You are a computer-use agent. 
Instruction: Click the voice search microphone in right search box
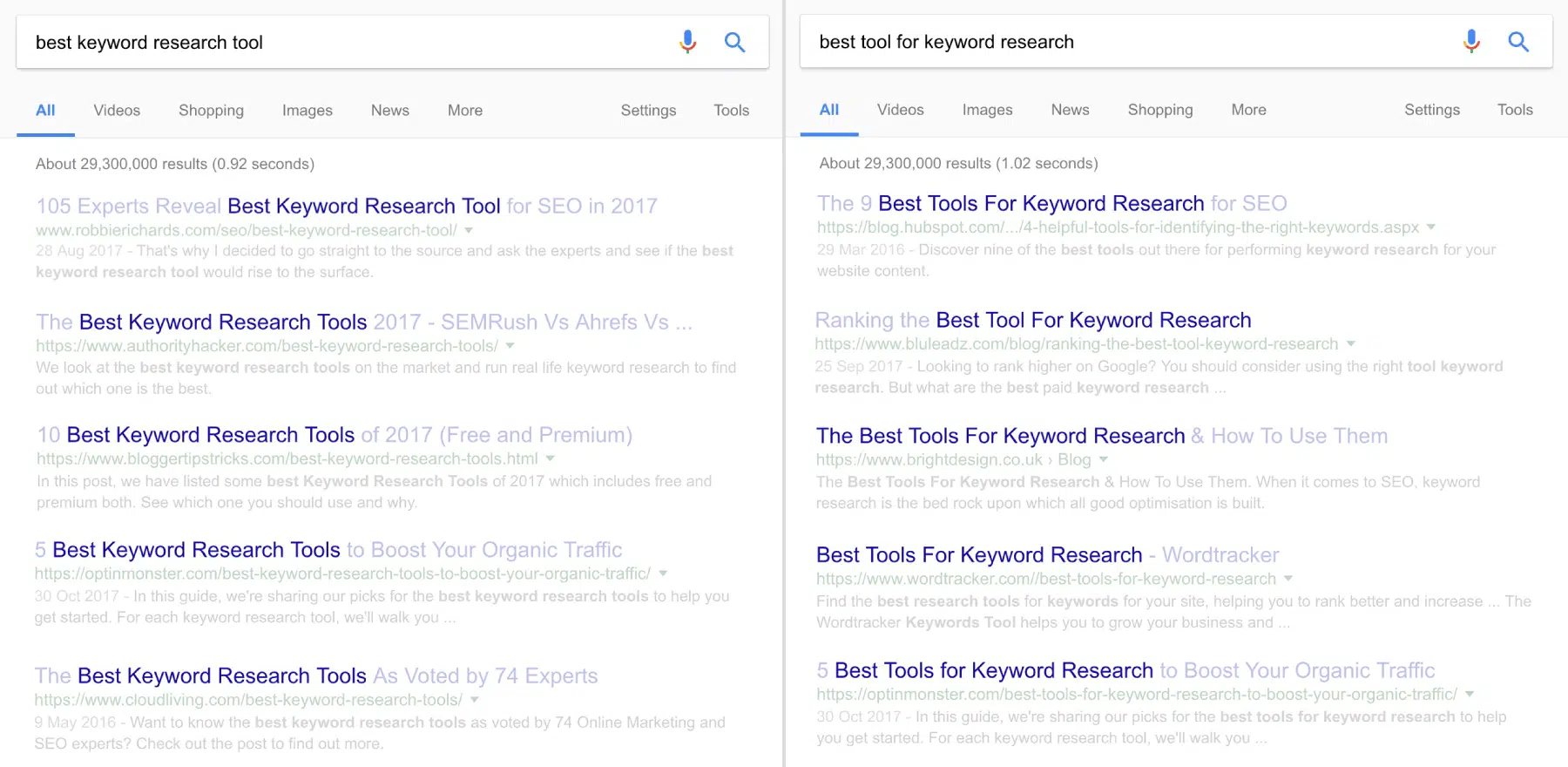coord(1471,41)
